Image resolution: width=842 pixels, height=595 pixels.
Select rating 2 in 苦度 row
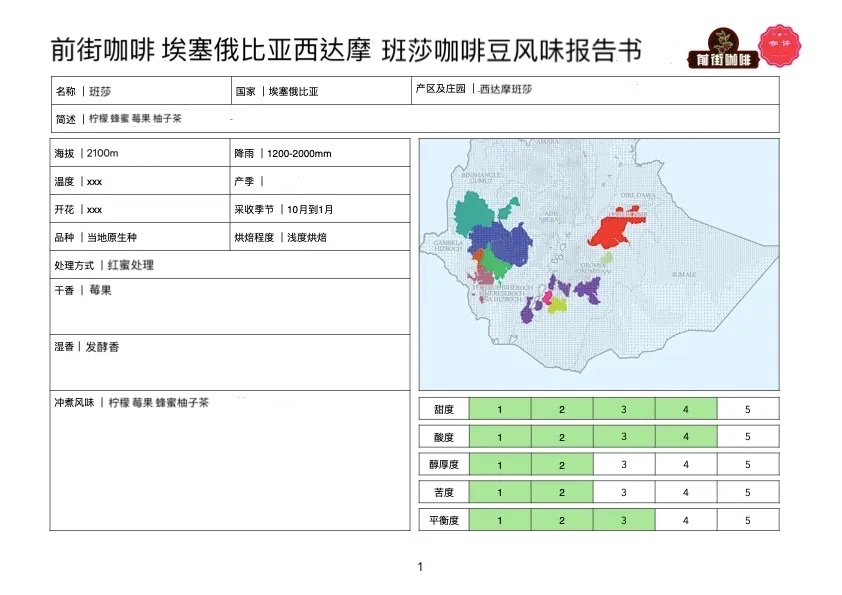tap(562, 492)
